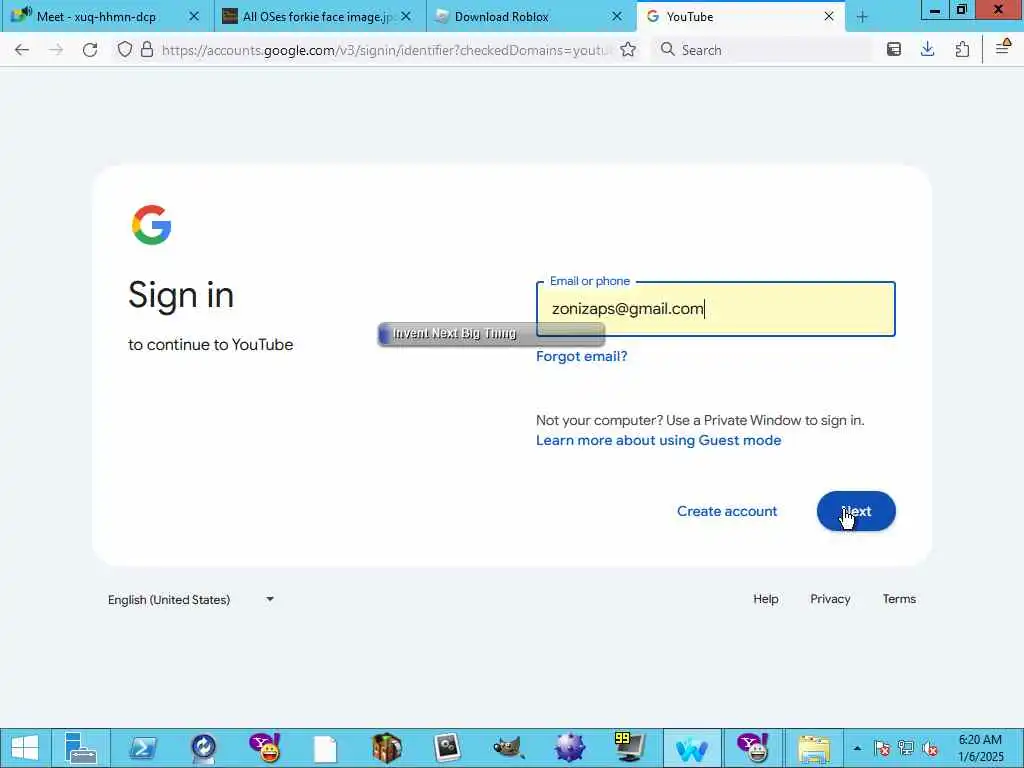
Task: Open the blue W app in taskbar
Action: point(692,749)
